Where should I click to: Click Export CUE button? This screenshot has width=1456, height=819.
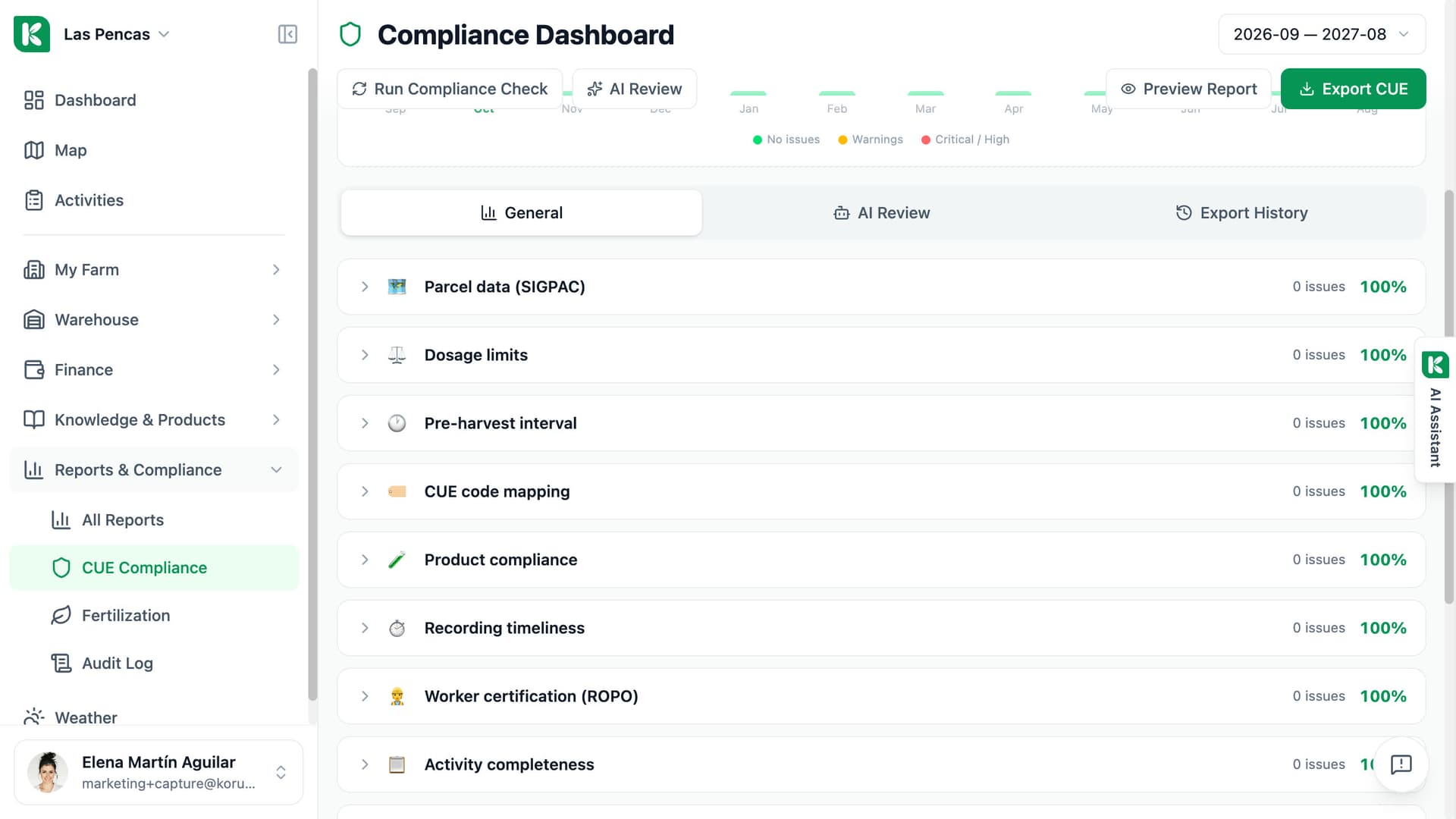pos(1353,89)
